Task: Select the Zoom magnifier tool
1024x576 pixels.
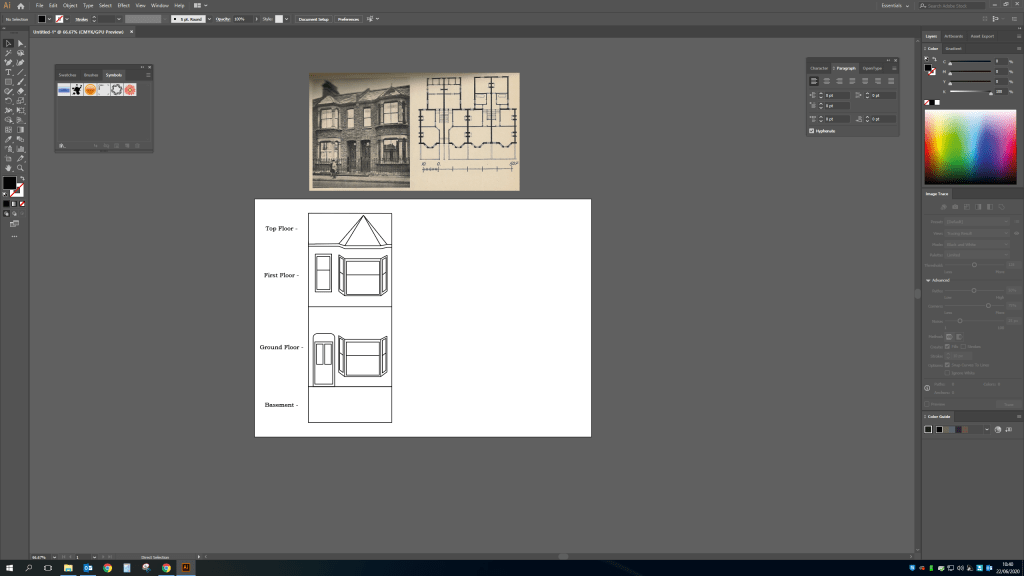Action: (x=21, y=168)
